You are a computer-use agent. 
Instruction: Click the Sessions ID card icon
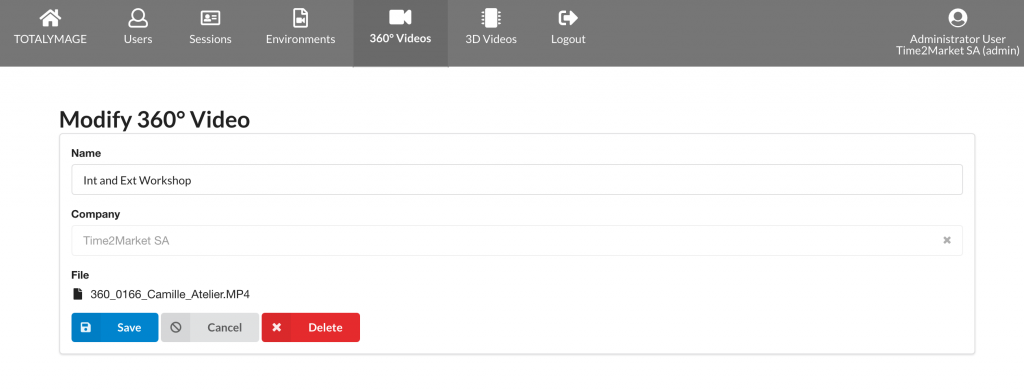(x=210, y=18)
